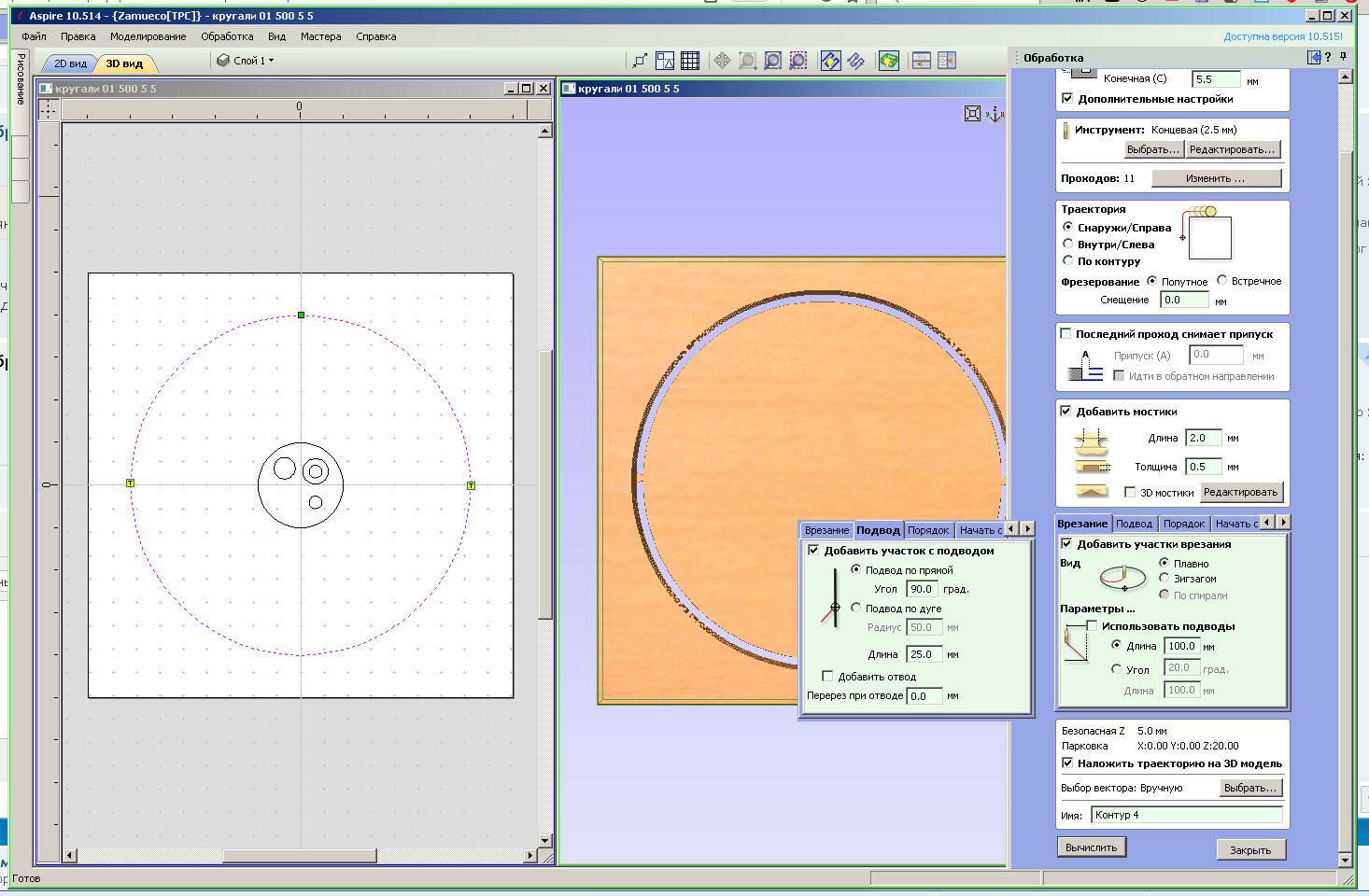Click the snap-to-grid icon in the toolbar
The image size is (1369, 896).
click(690, 61)
